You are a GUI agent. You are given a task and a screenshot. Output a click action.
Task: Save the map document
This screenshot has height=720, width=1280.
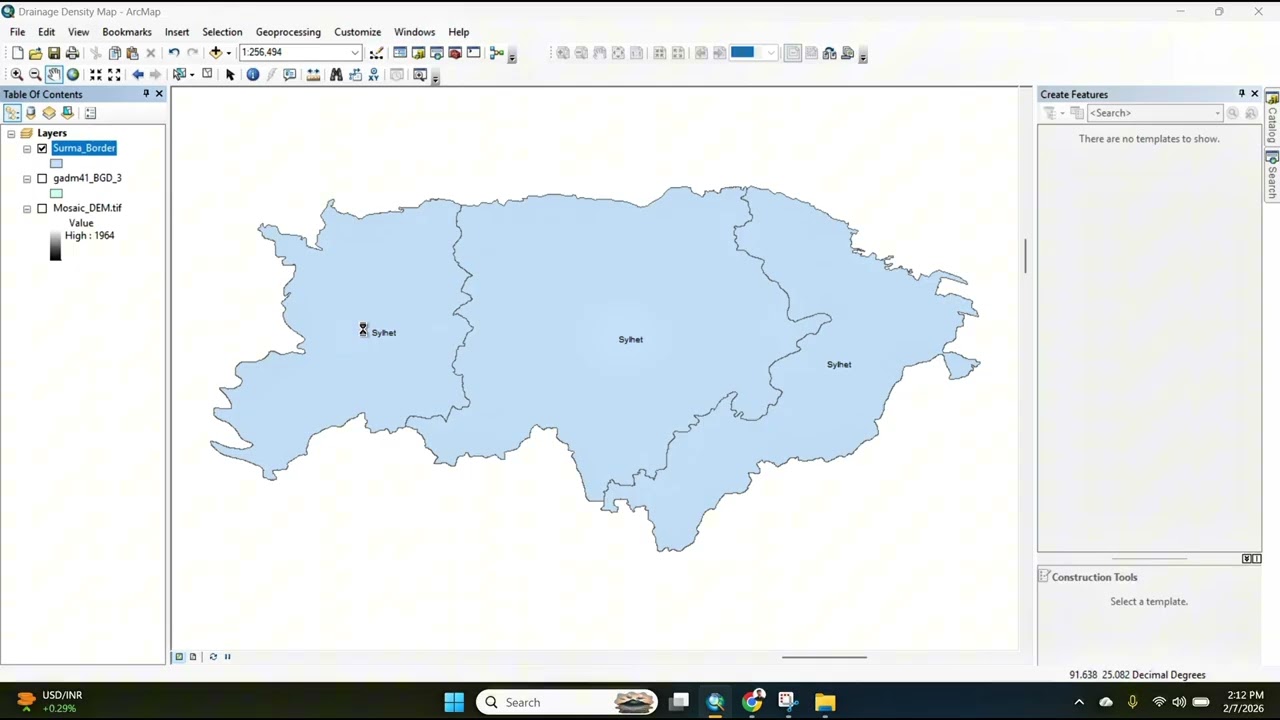54,52
